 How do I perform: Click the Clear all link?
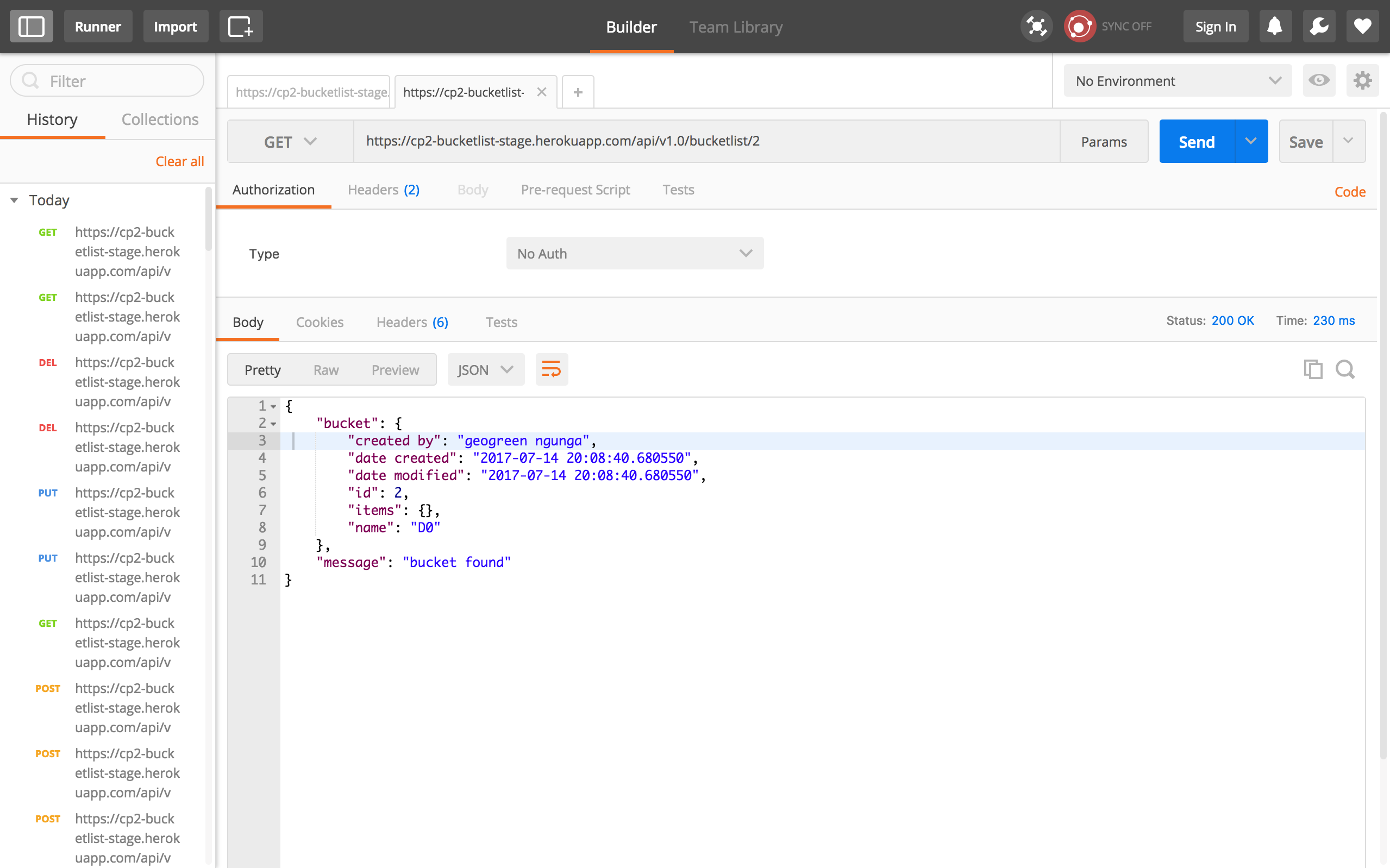pos(179,161)
